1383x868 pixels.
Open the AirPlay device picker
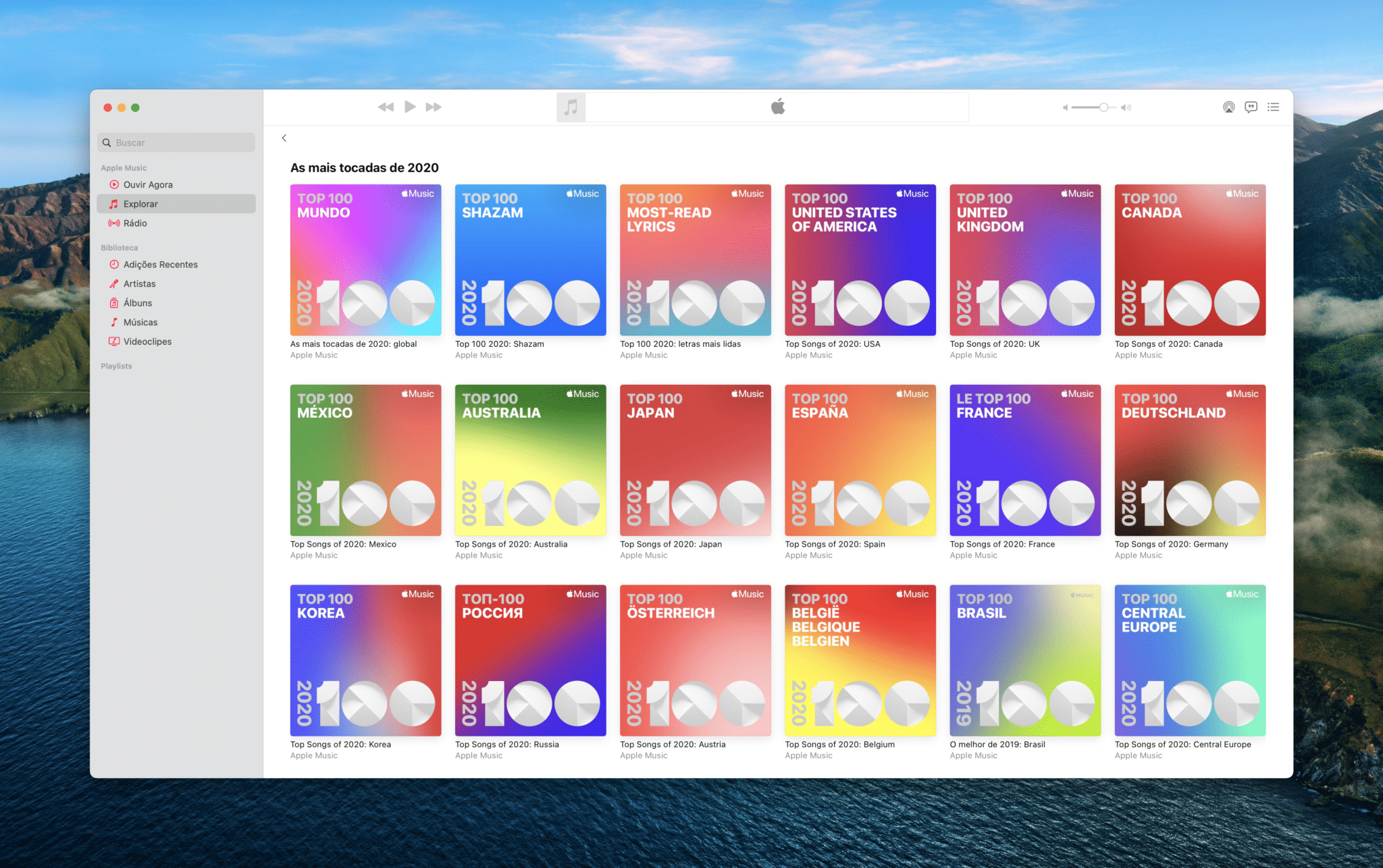tap(1227, 107)
